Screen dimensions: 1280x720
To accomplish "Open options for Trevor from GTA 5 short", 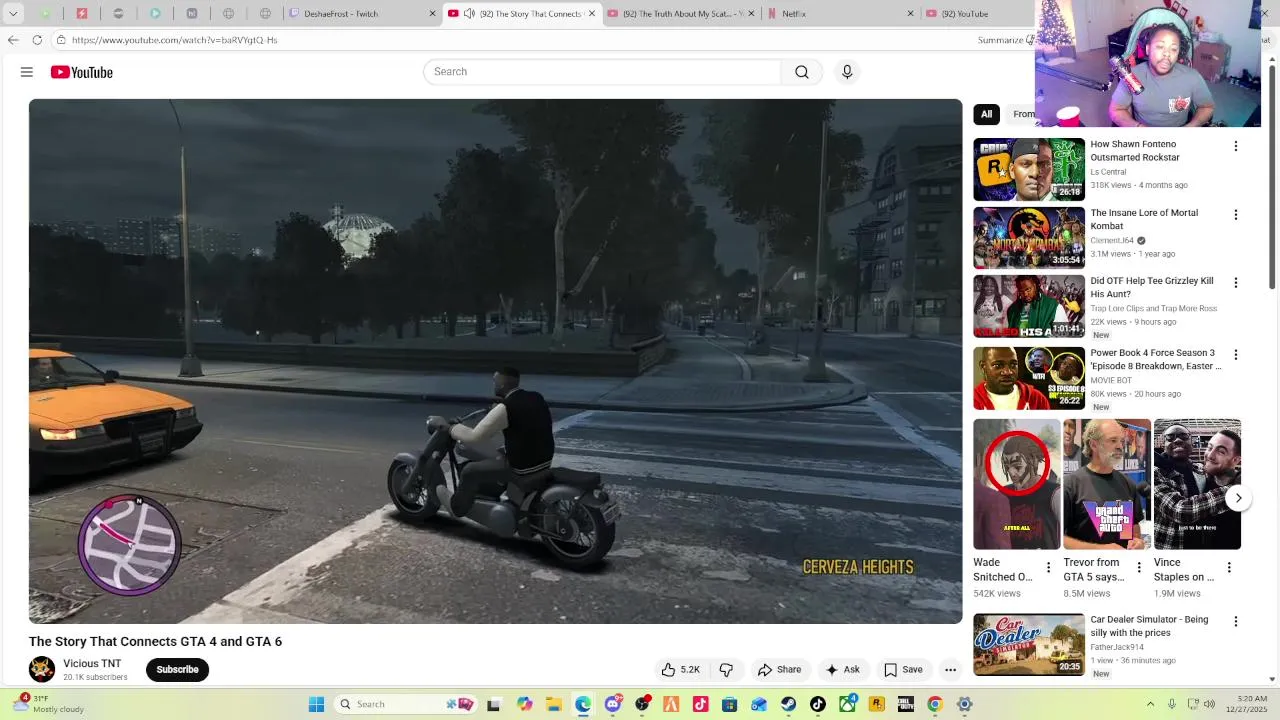I will [1138, 568].
